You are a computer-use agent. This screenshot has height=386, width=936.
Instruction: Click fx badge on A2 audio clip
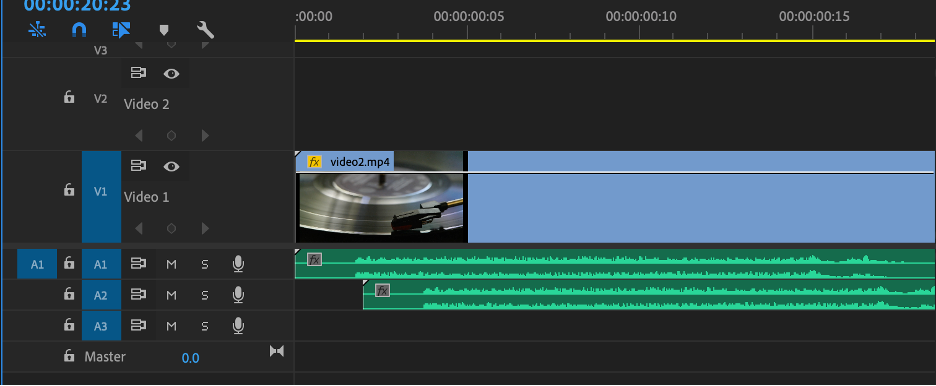[x=382, y=291]
